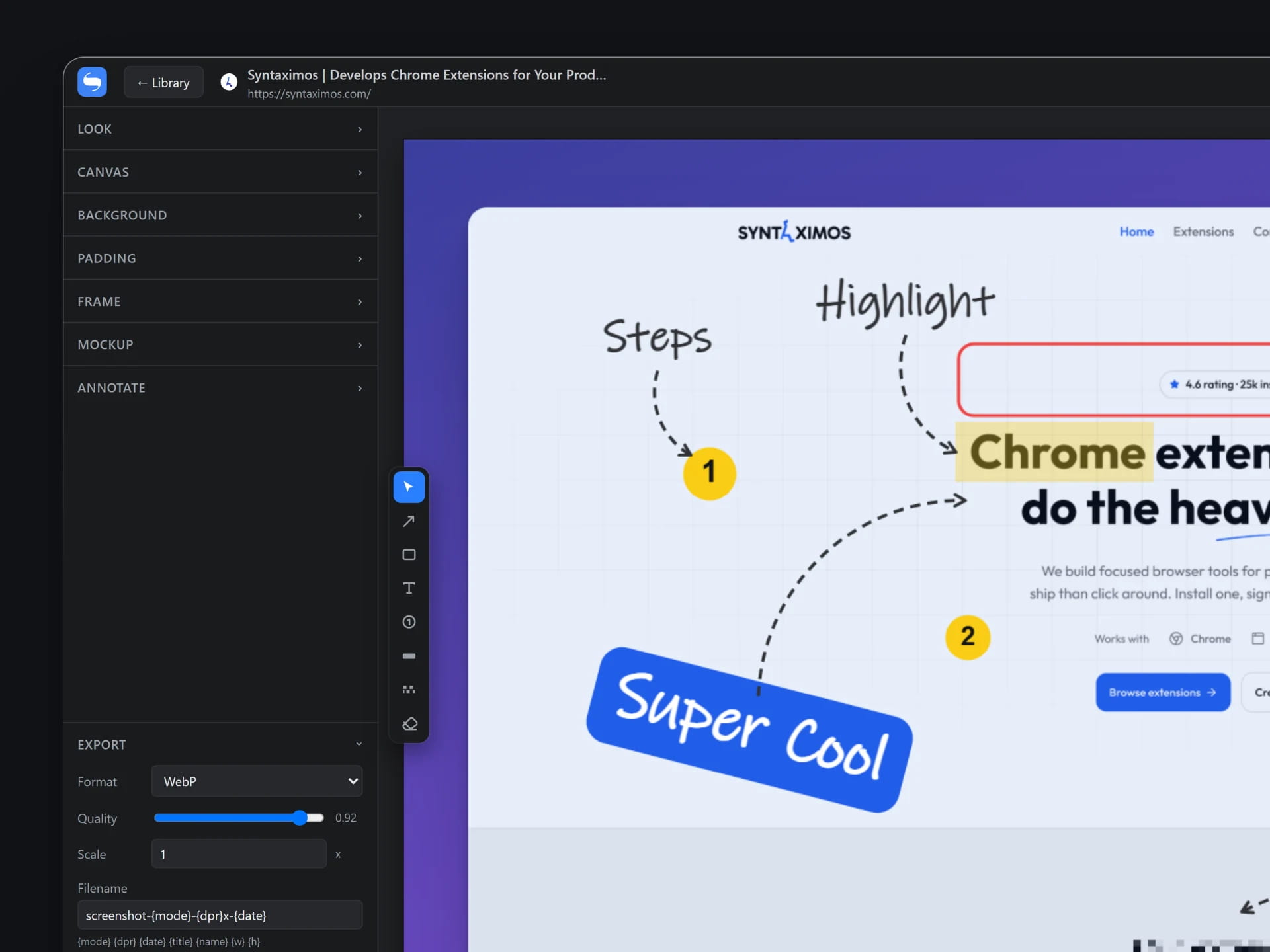Screen dimensions: 1270x952
Task: Click Extensions in the captured page nav
Action: [1203, 231]
